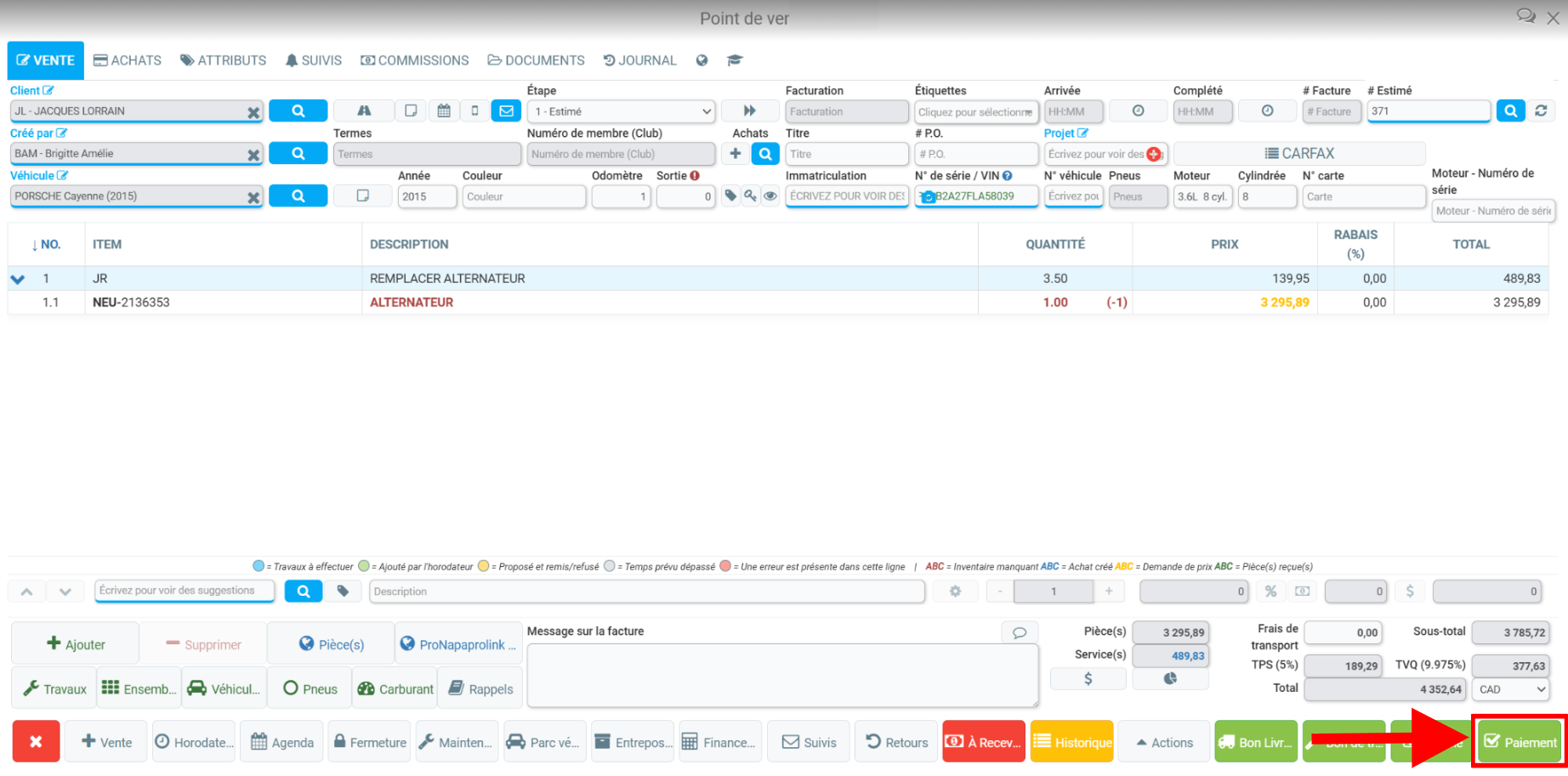The height and width of the screenshot is (776, 1568).
Task: Click the pie chart button under Service(s)
Action: click(1170, 678)
